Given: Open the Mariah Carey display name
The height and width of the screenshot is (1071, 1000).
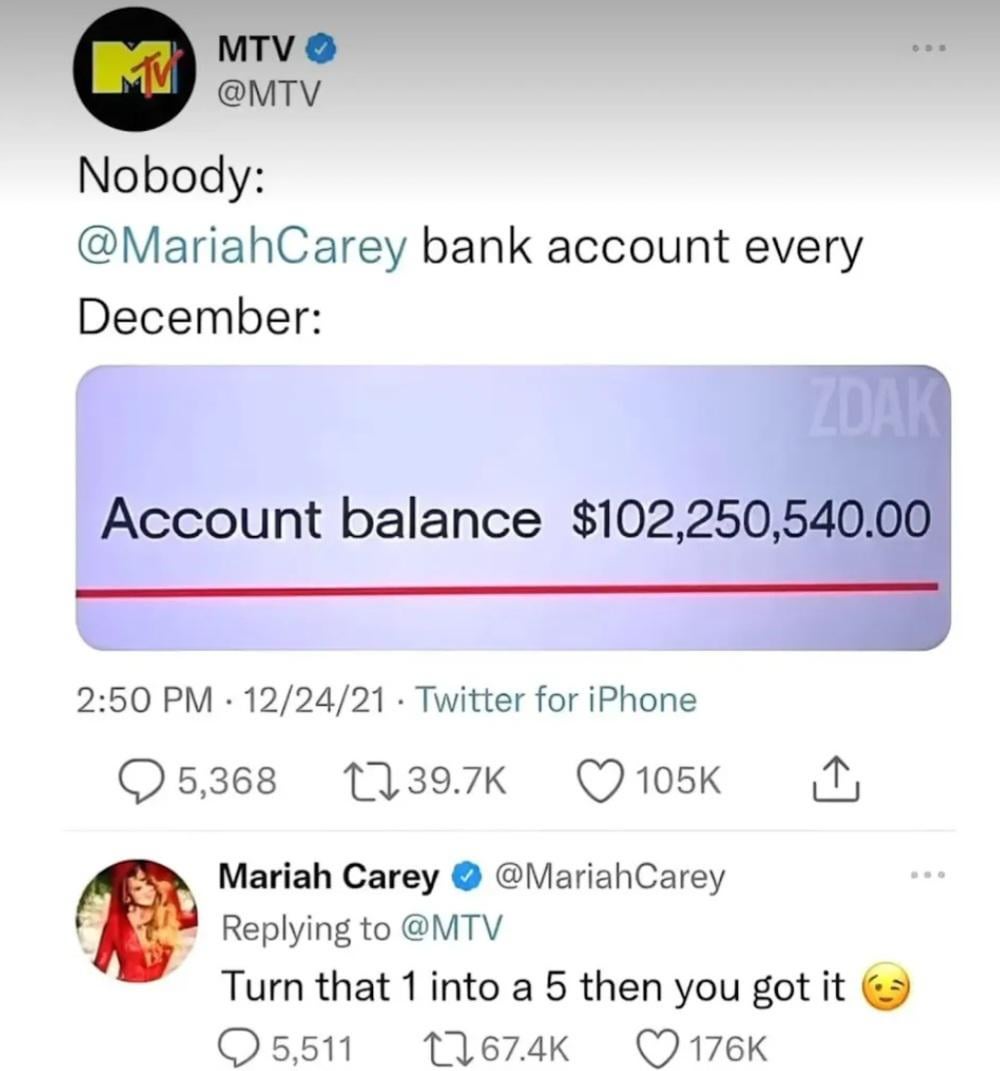Looking at the screenshot, I should (329, 876).
